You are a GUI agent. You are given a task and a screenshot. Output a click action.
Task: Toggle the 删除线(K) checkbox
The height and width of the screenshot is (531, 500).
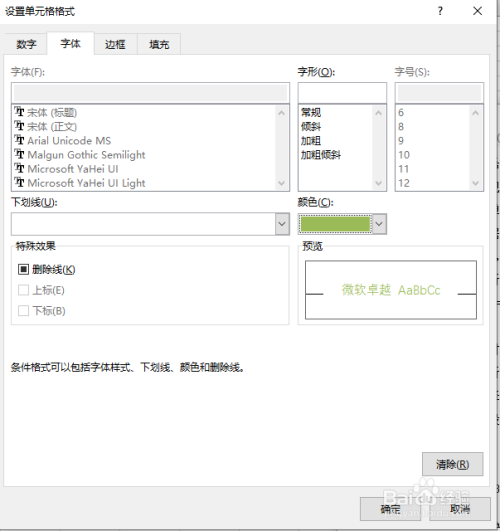[x=23, y=269]
